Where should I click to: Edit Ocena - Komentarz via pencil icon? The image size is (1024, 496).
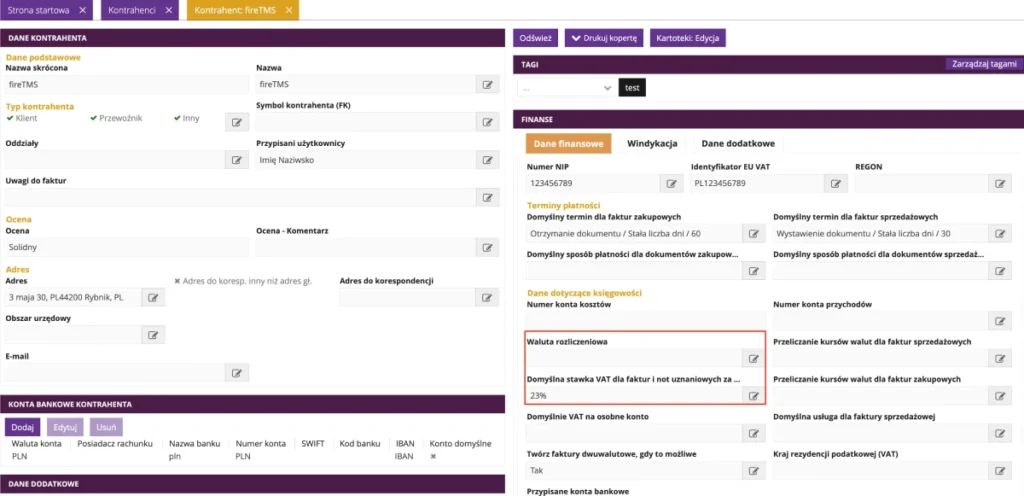pos(487,247)
